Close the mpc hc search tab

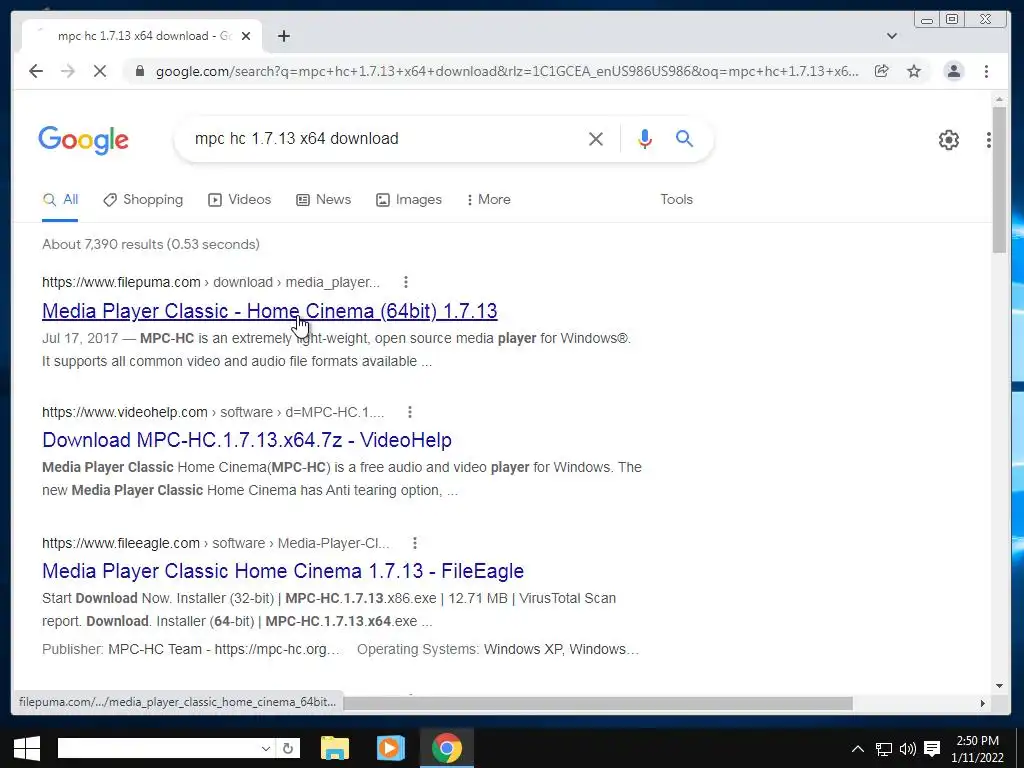[246, 36]
